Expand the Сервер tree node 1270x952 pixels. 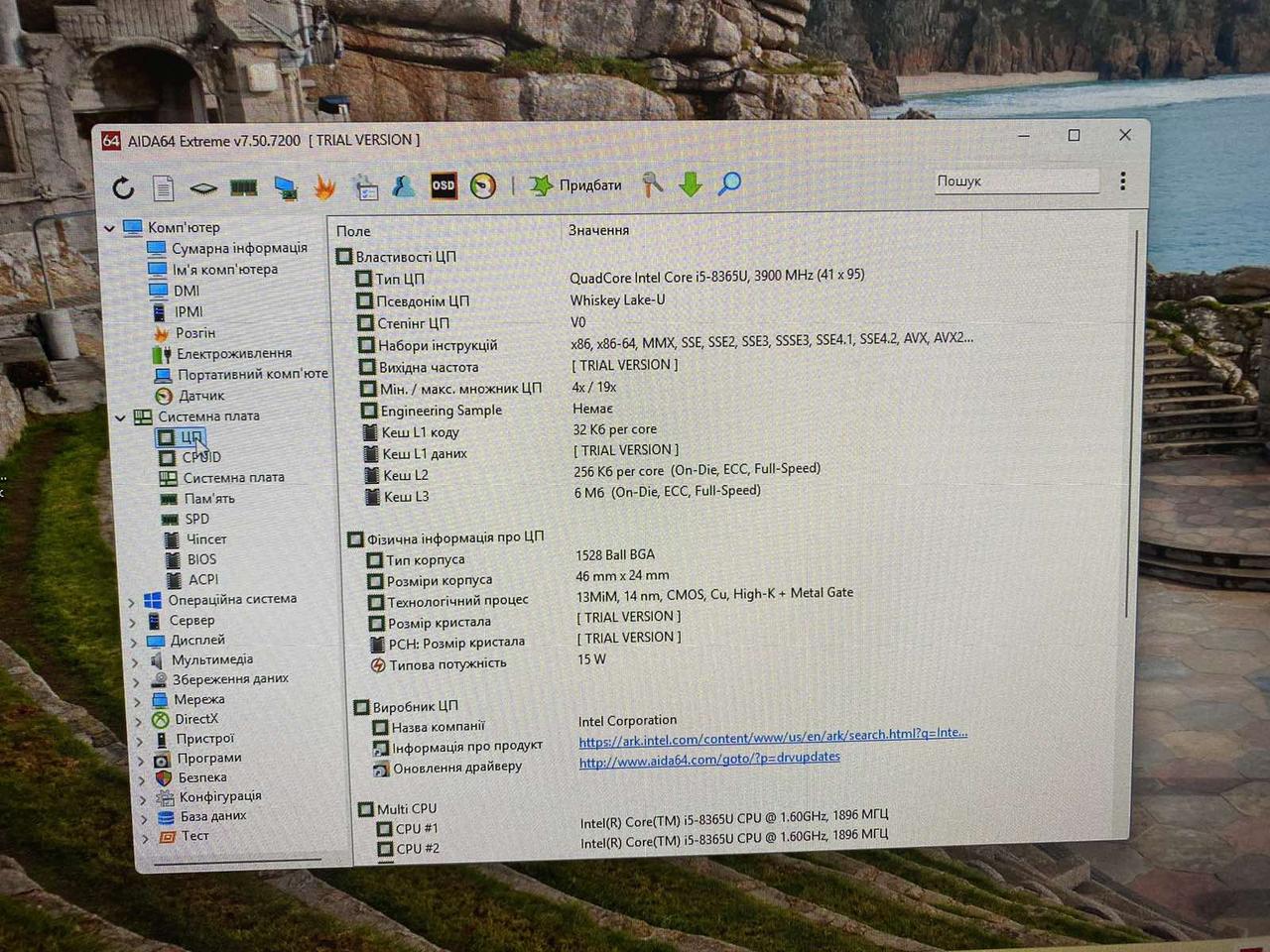[x=133, y=622]
